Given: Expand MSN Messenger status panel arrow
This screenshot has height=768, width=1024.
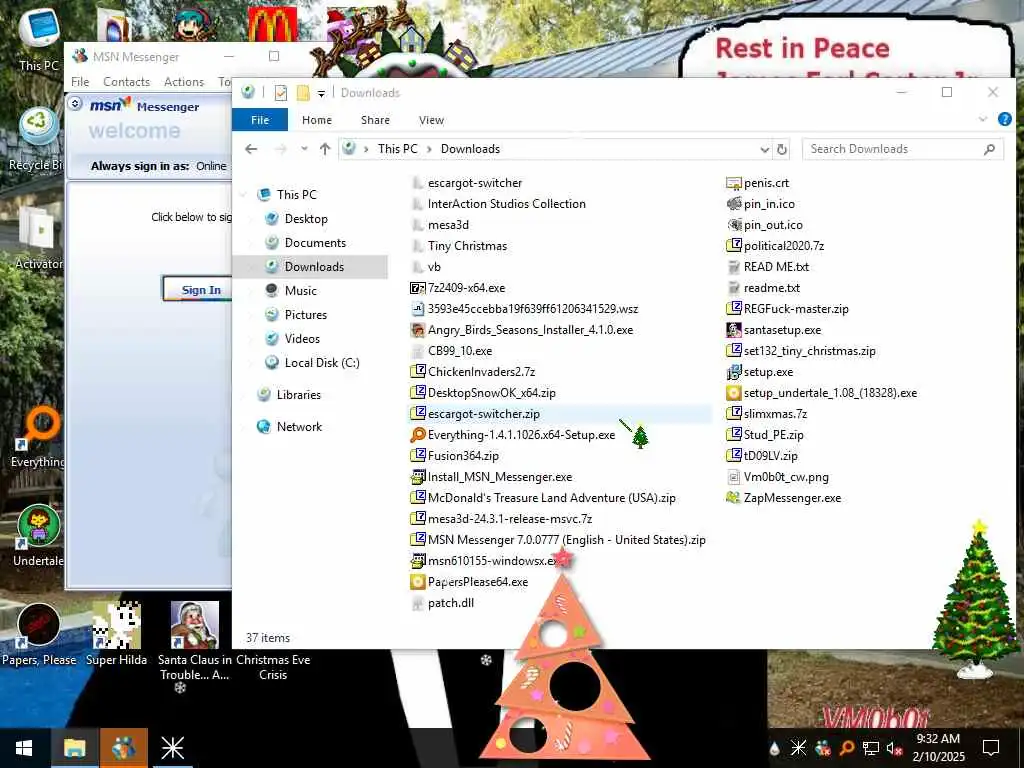Looking at the screenshot, I should point(75,103).
